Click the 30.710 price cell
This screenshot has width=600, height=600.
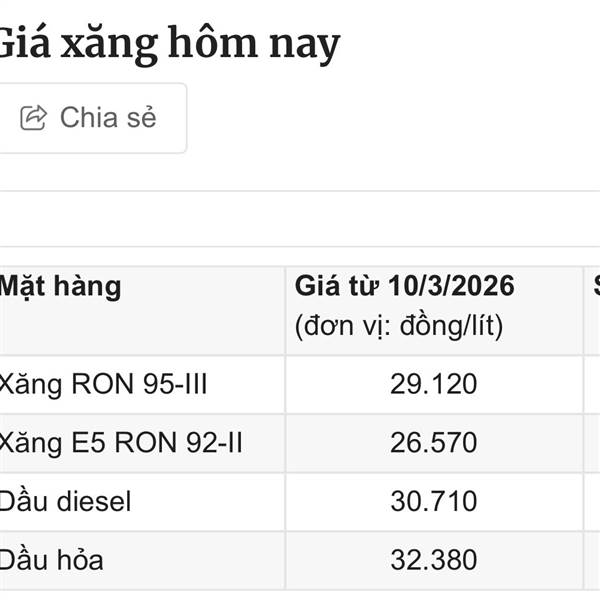pos(434,501)
